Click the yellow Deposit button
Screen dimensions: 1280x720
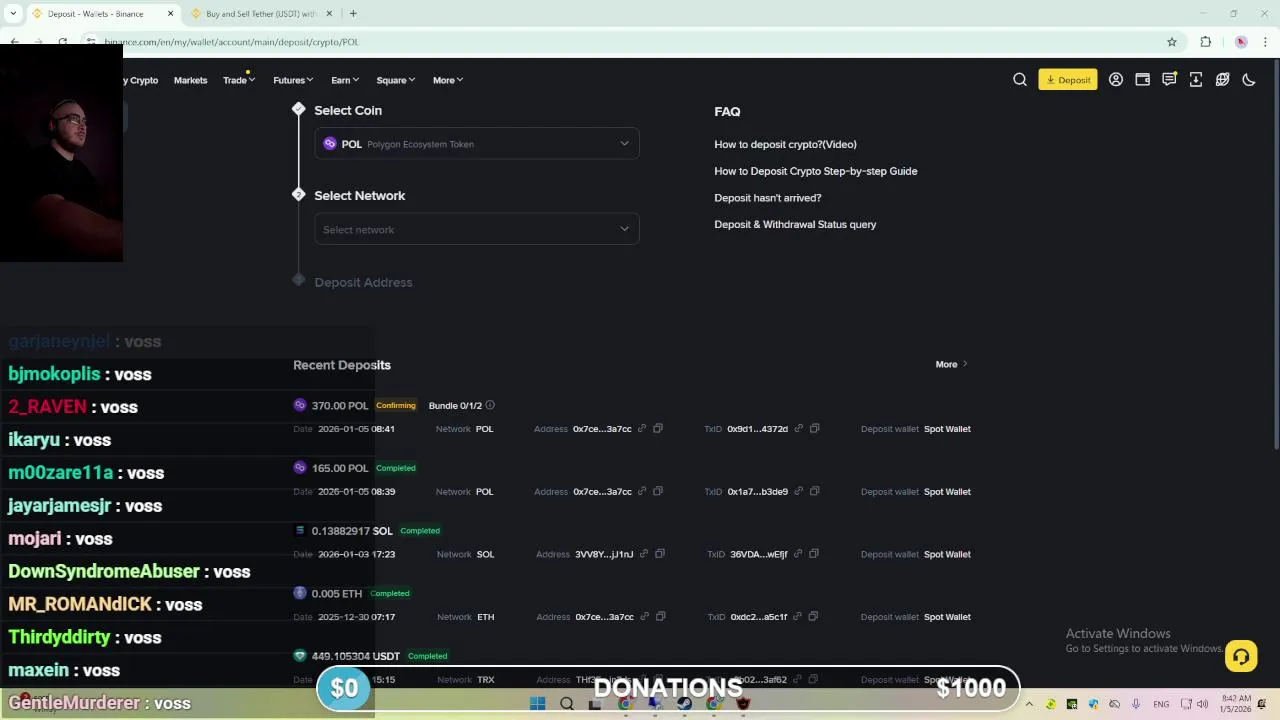tap(1068, 80)
